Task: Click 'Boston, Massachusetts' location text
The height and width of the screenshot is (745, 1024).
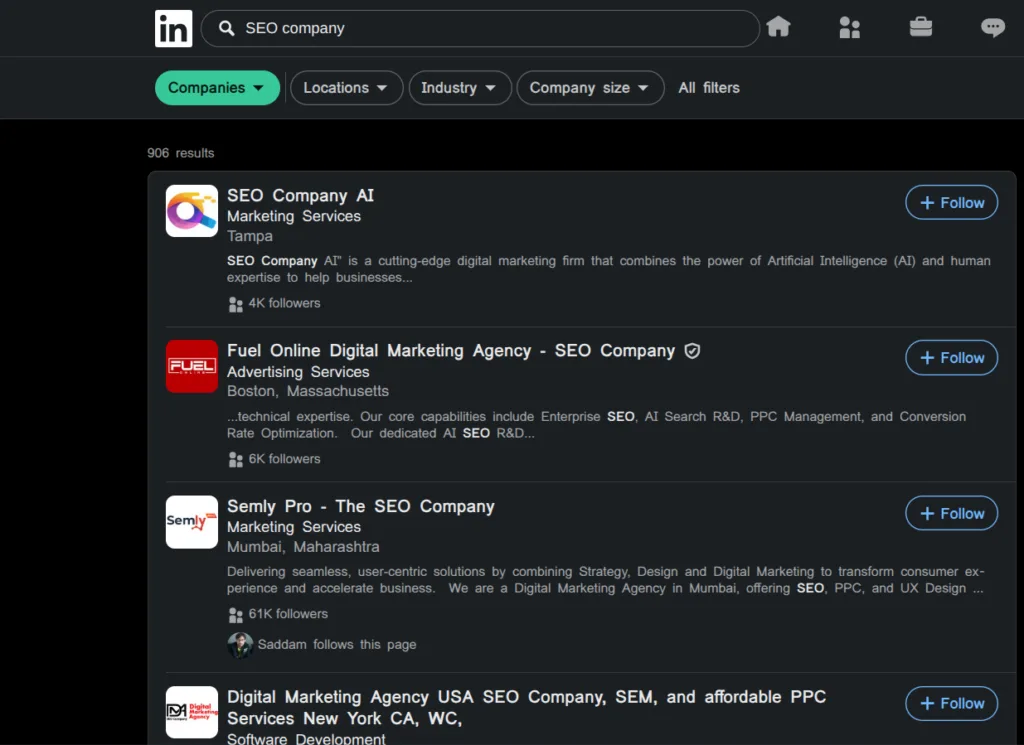Action: pyautogui.click(x=308, y=391)
